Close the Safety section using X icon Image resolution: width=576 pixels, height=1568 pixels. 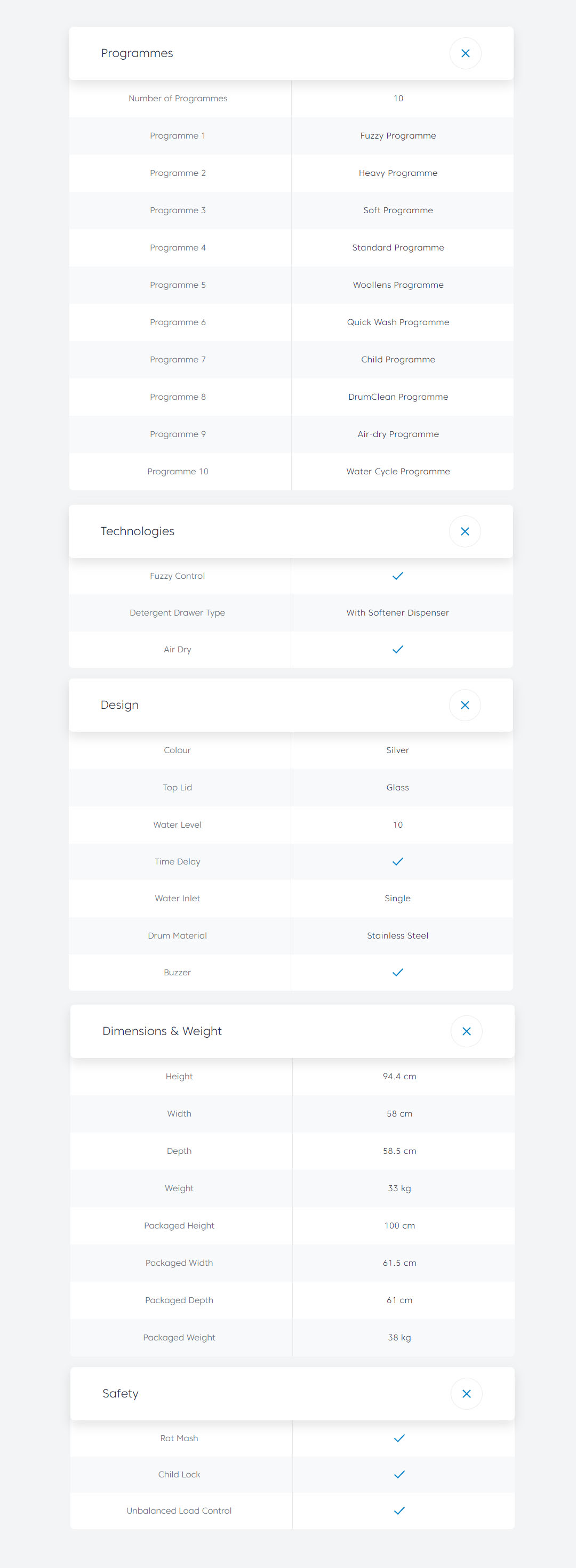(x=467, y=1393)
